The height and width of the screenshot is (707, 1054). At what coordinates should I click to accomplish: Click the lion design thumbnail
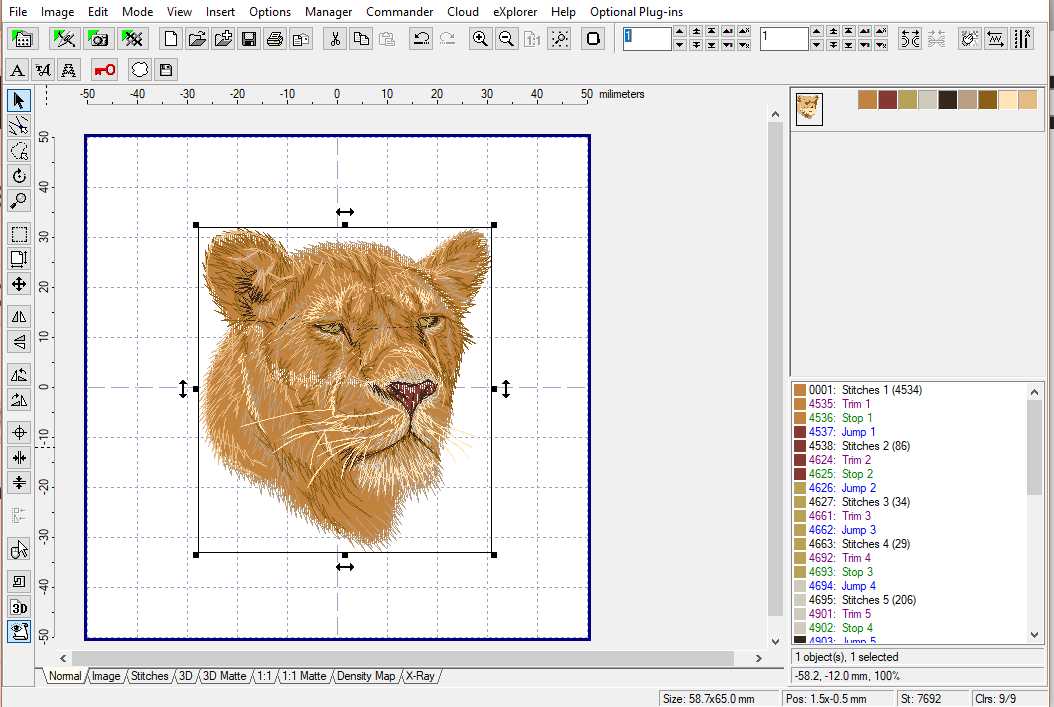[809, 108]
